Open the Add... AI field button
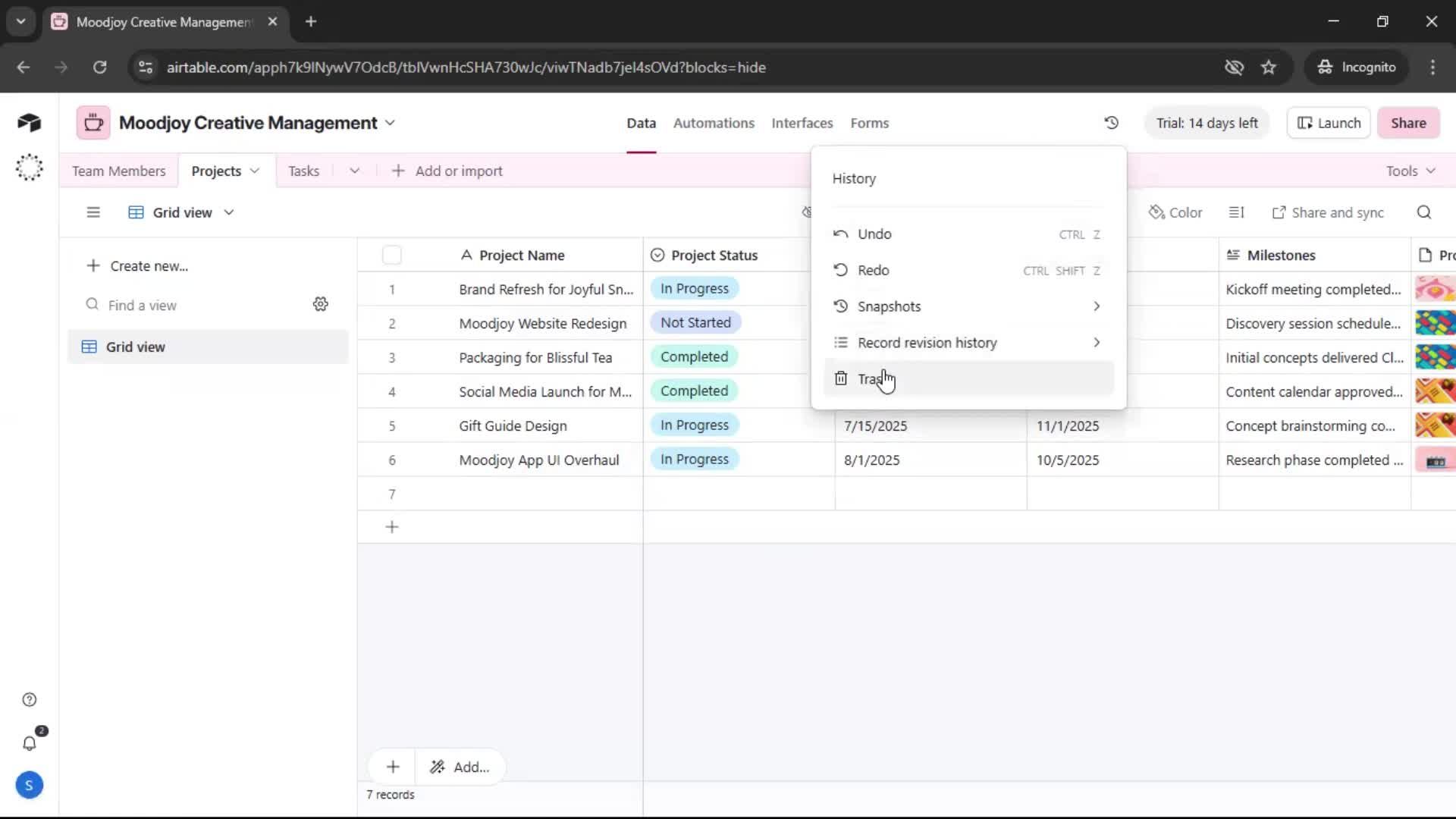 click(x=460, y=767)
